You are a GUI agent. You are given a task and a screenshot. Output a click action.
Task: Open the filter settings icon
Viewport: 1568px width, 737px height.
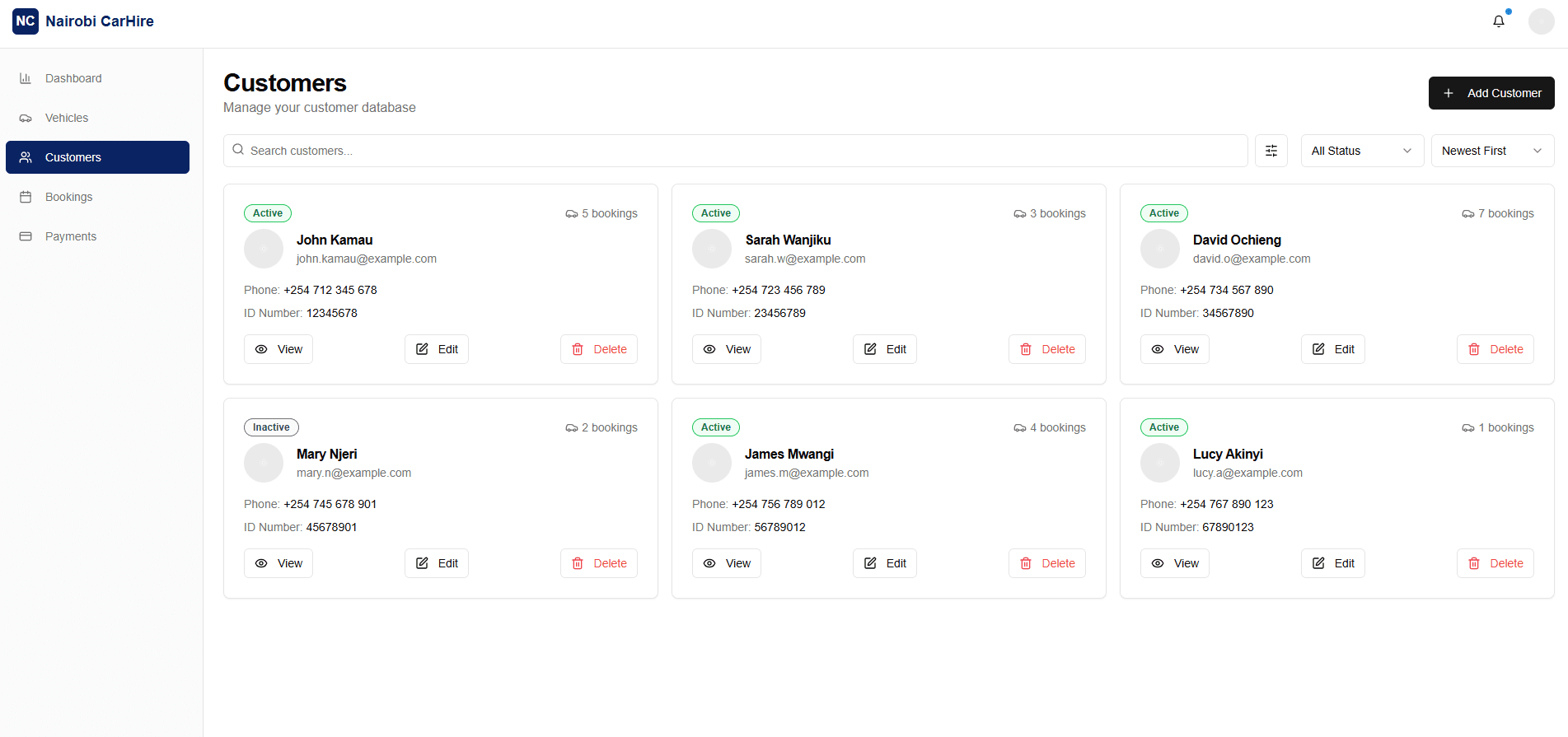pos(1271,151)
